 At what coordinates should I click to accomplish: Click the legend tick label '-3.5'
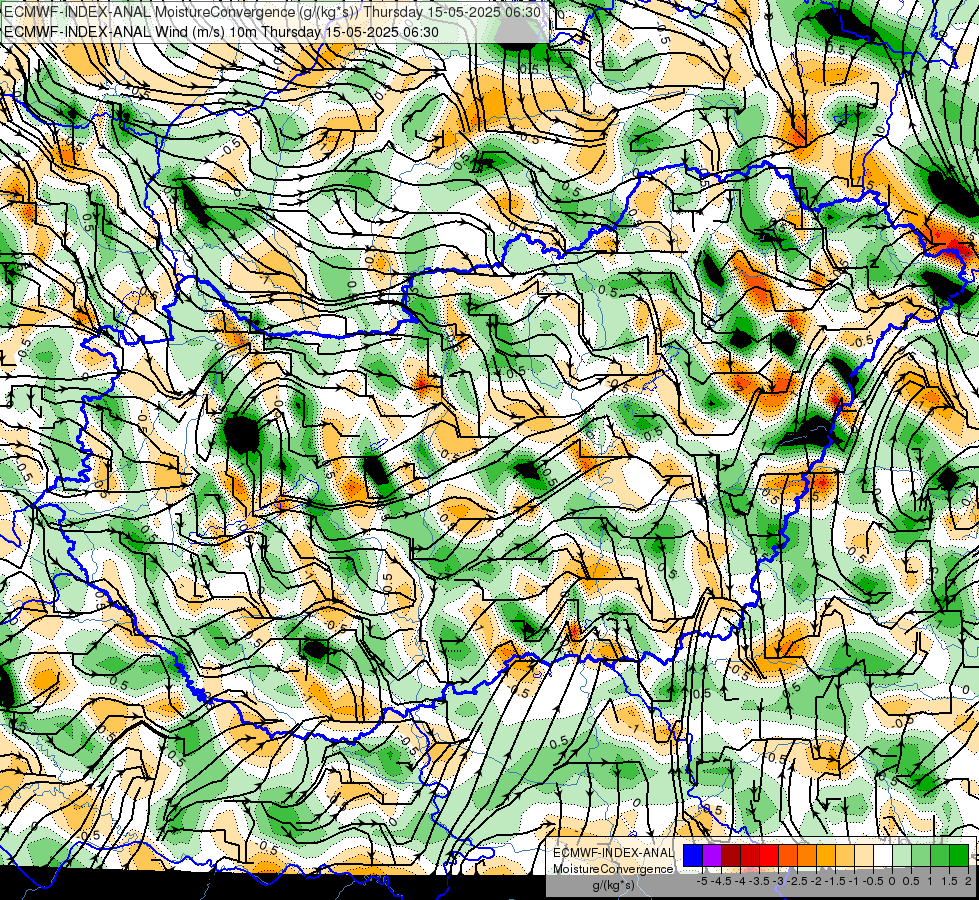pyautogui.click(x=759, y=881)
